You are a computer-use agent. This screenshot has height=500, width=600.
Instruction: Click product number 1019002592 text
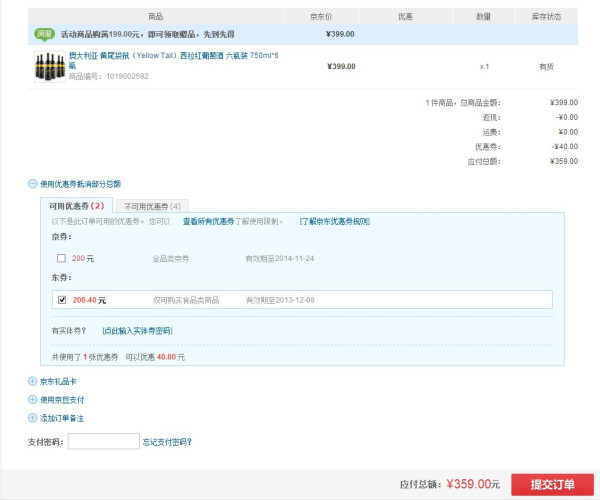point(127,76)
